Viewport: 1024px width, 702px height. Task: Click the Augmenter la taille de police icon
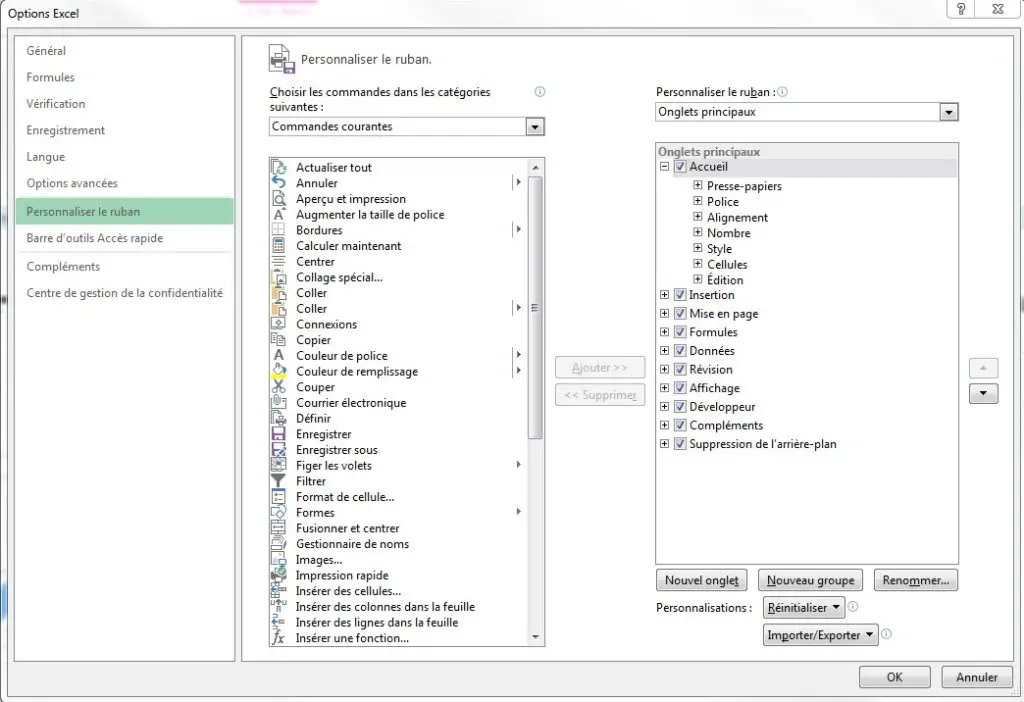pos(279,214)
